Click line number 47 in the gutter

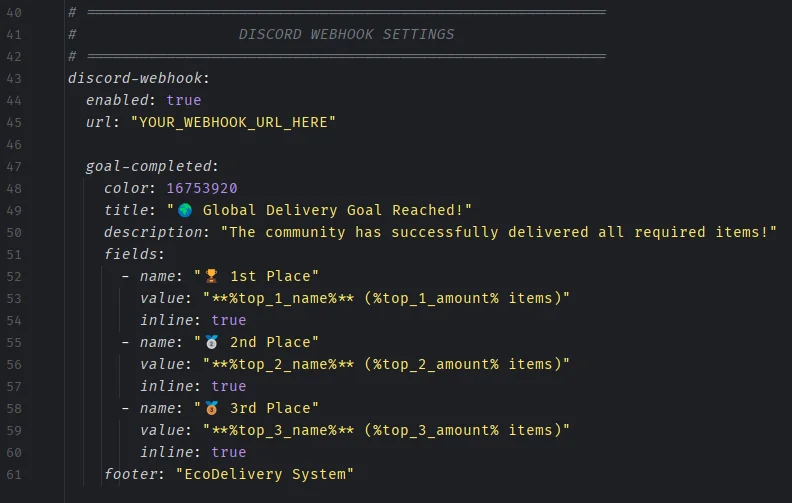[14, 167]
